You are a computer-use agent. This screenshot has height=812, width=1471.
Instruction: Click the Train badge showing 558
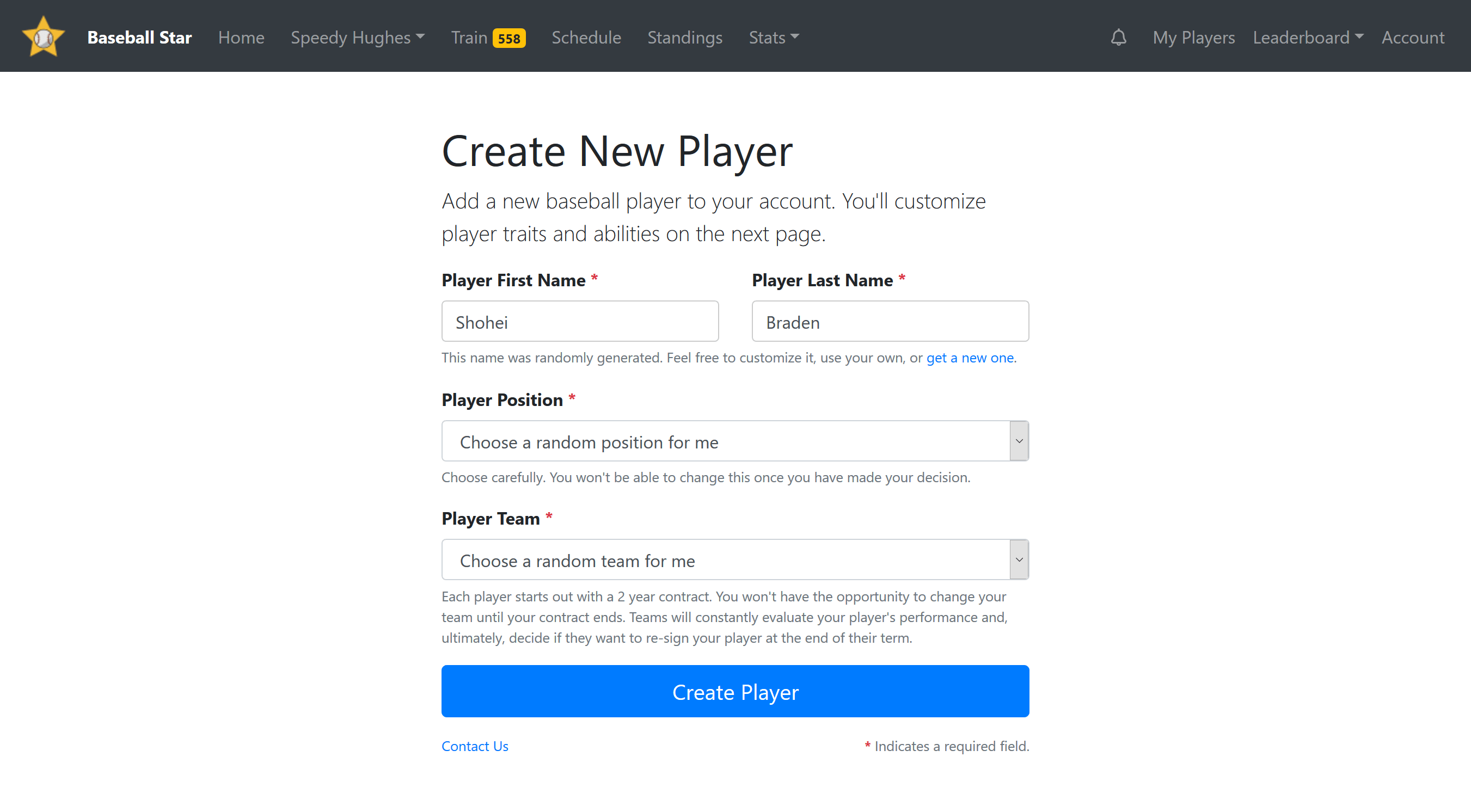tap(510, 37)
